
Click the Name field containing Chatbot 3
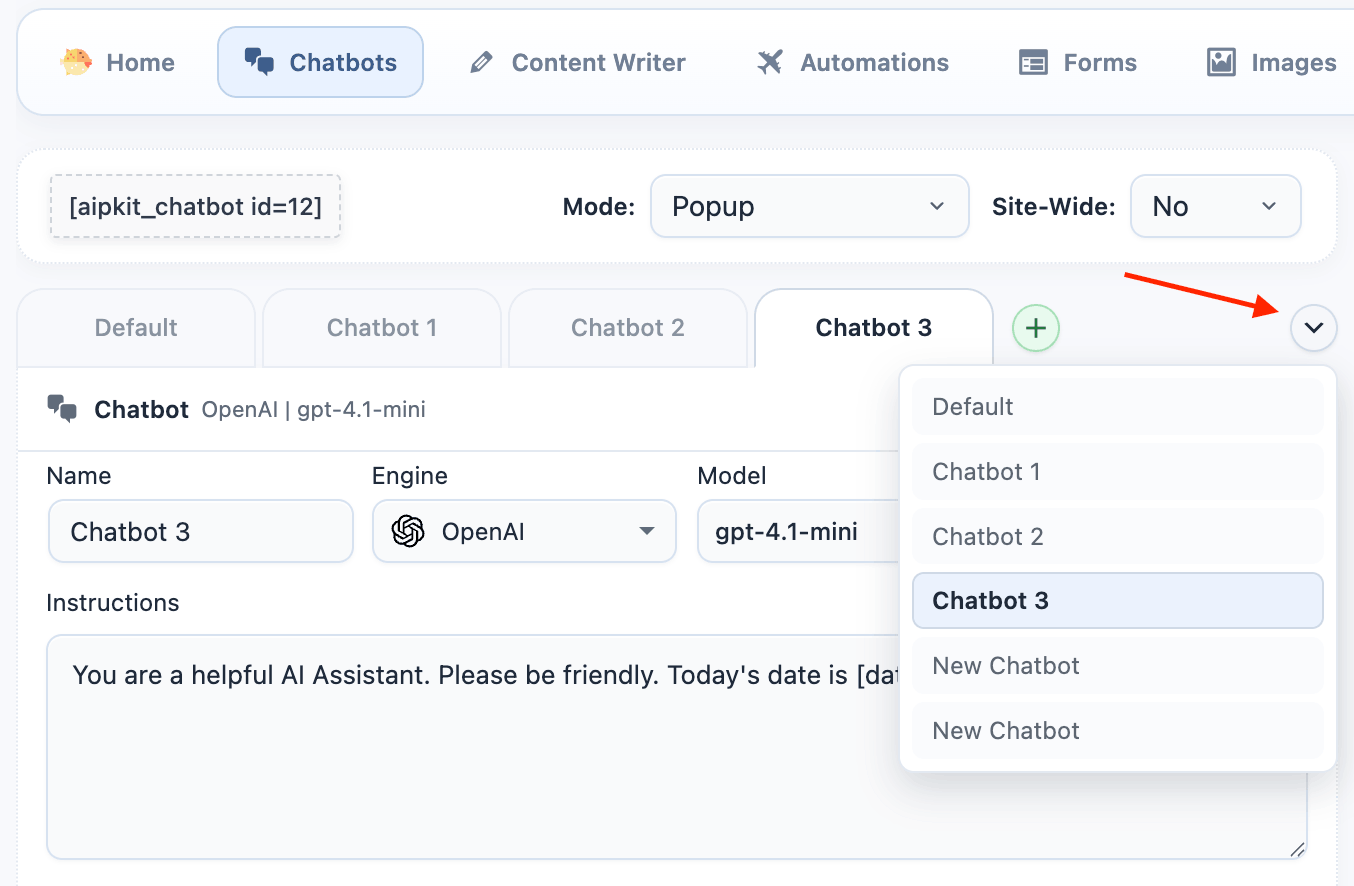200,532
